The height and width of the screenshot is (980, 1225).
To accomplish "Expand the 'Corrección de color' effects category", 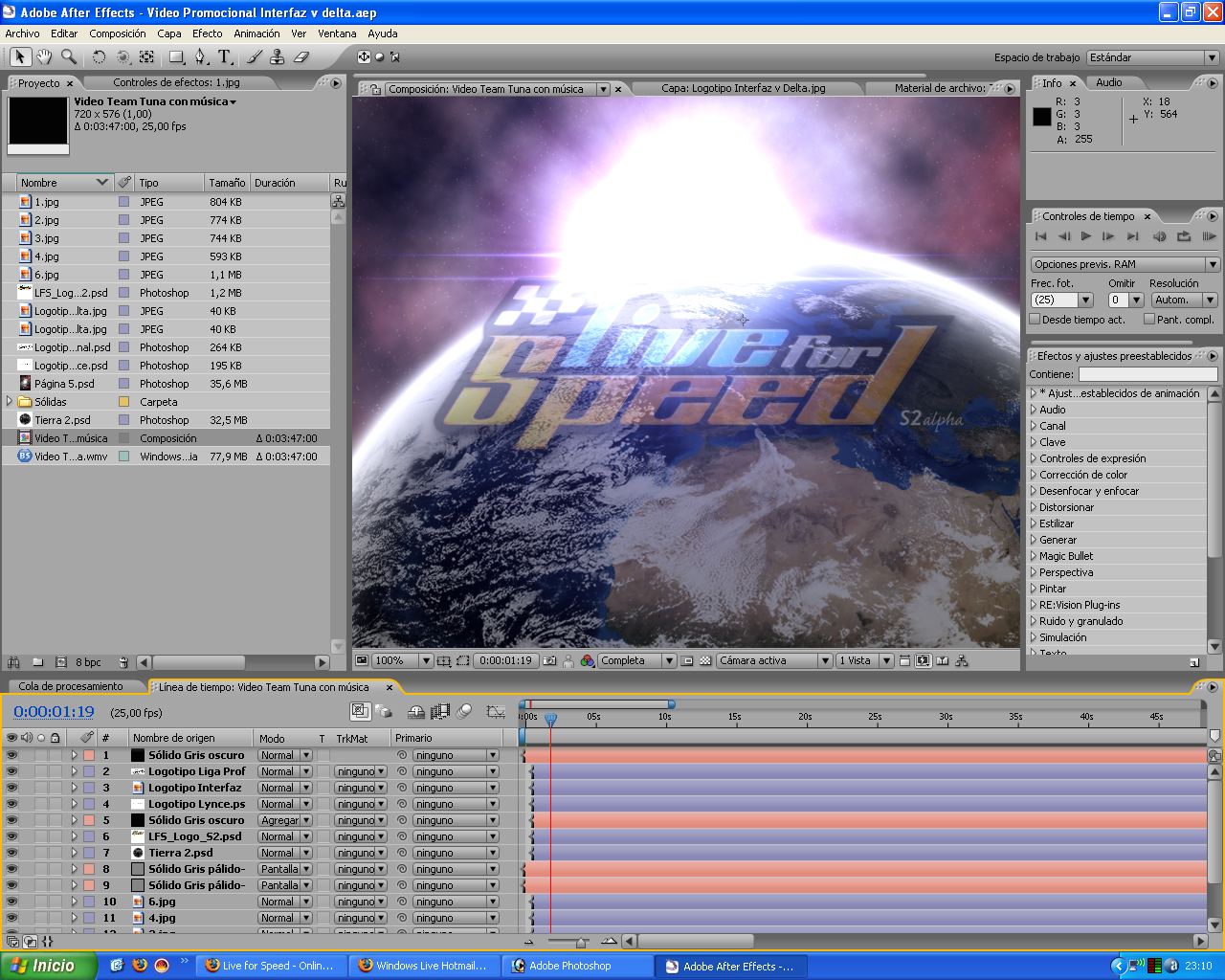I will point(1034,475).
